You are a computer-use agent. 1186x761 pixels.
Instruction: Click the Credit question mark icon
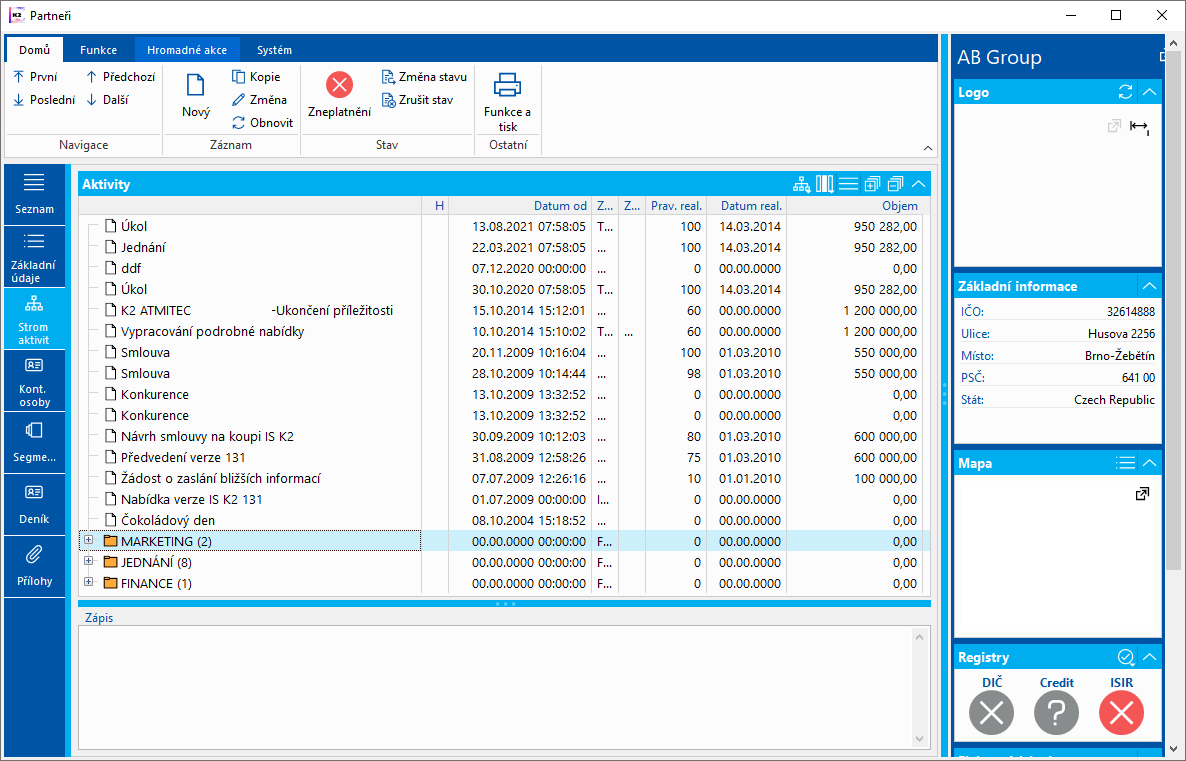pos(1056,713)
